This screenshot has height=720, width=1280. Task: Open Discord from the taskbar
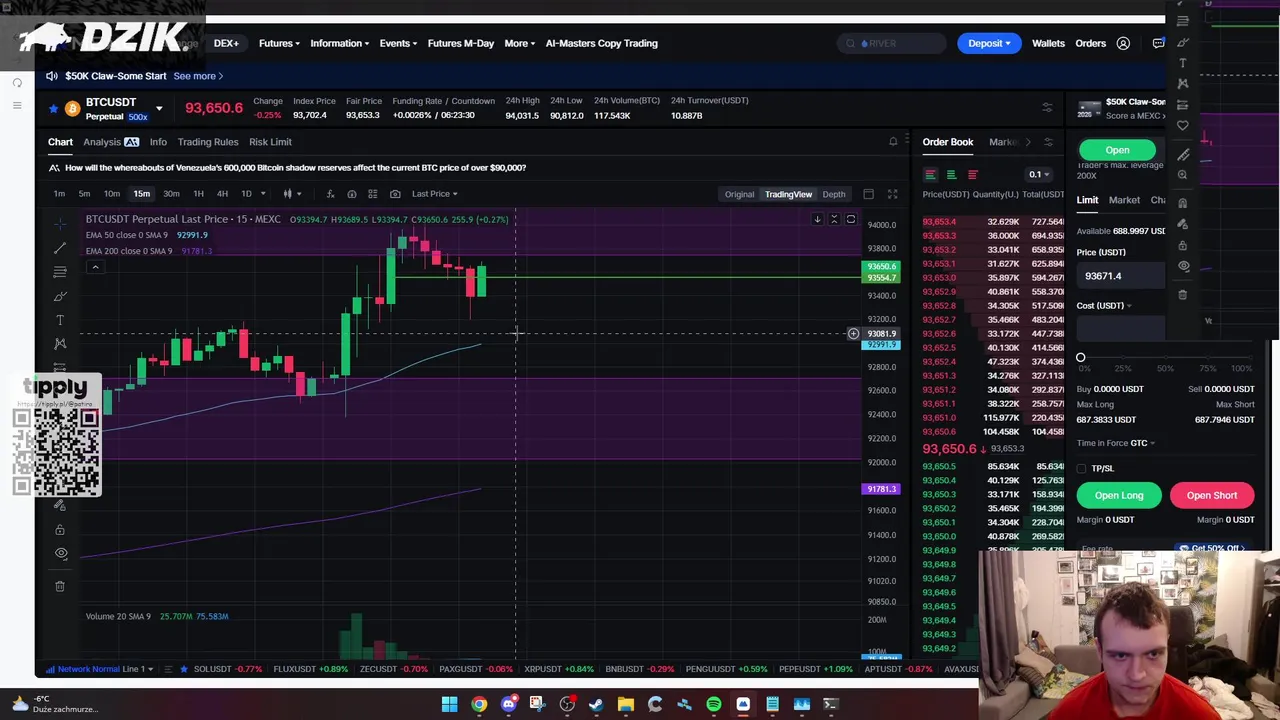(x=509, y=704)
